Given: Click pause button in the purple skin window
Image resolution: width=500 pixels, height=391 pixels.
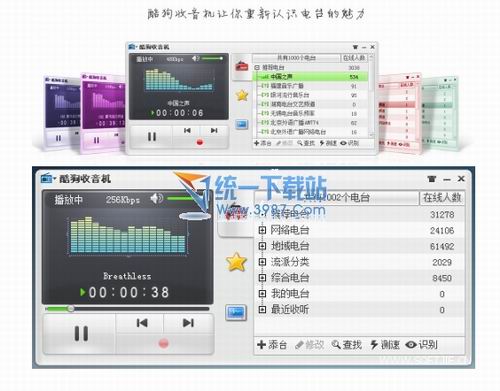Looking at the screenshot, I should (x=96, y=140).
